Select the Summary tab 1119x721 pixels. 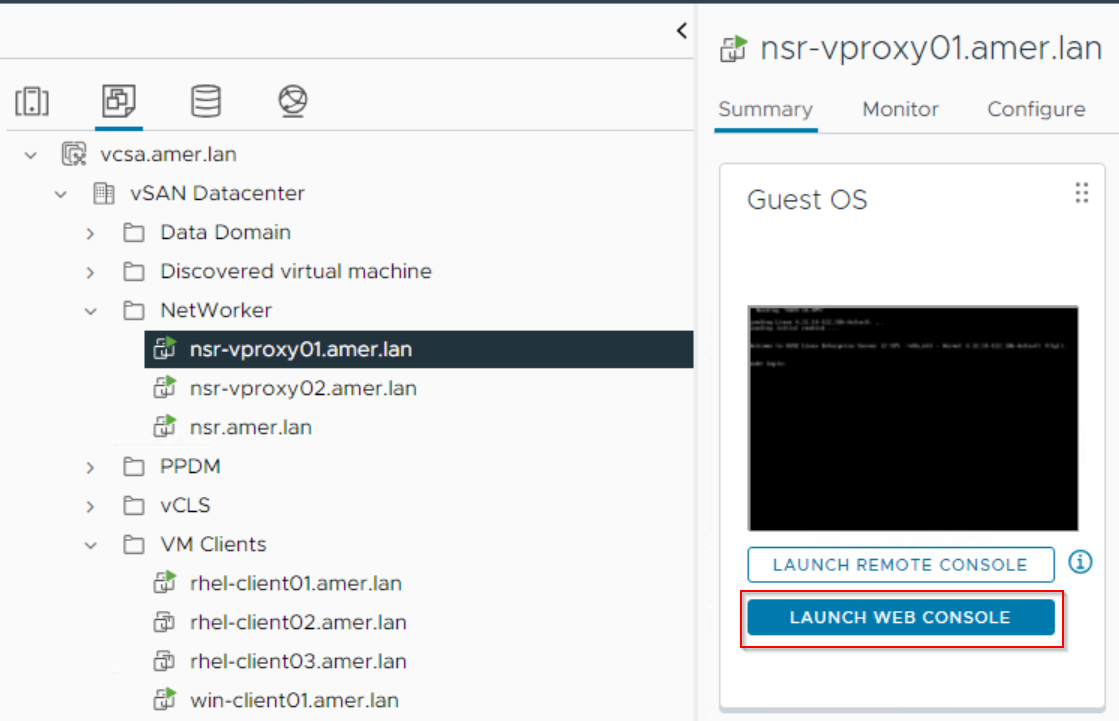[x=765, y=109]
